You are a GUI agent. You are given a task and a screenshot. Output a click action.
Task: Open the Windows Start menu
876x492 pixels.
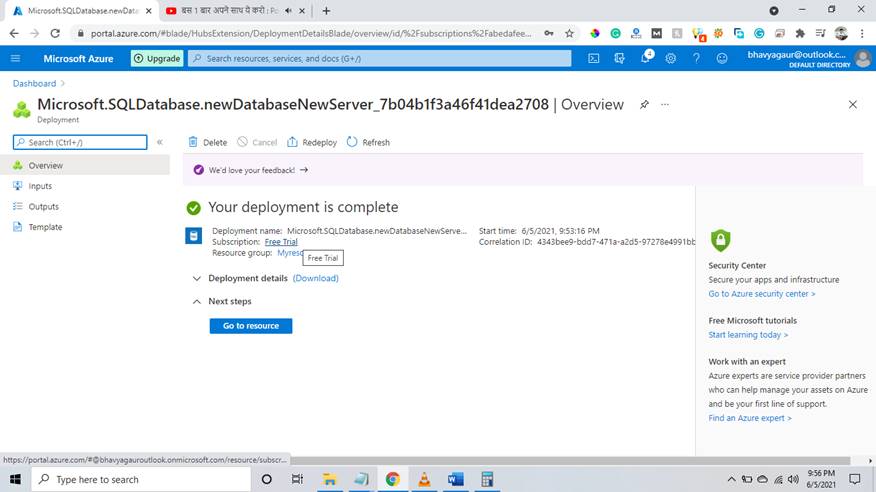[15, 479]
